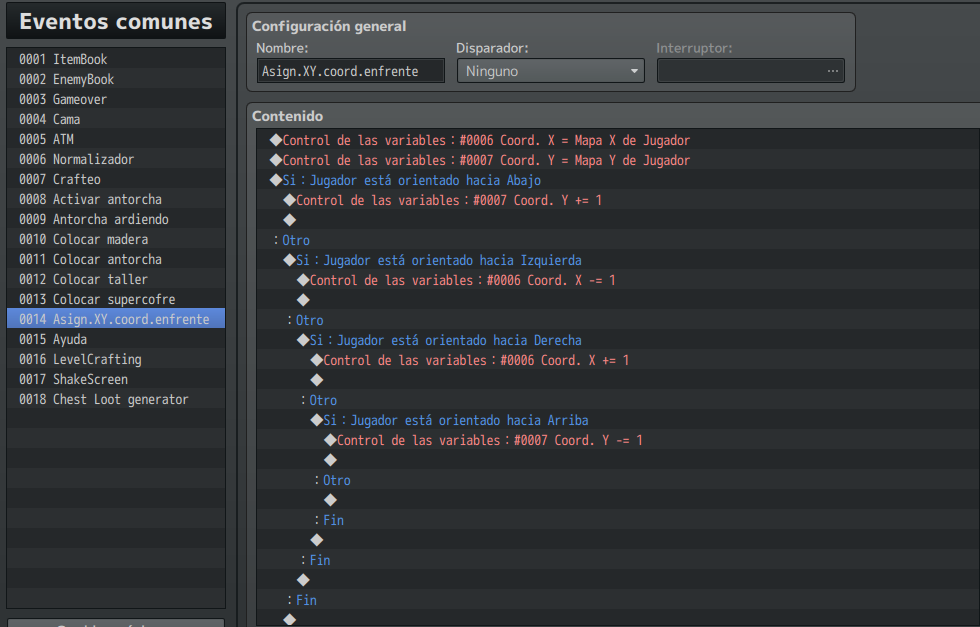Select the empty line under innermost Otro

[x=618, y=500]
